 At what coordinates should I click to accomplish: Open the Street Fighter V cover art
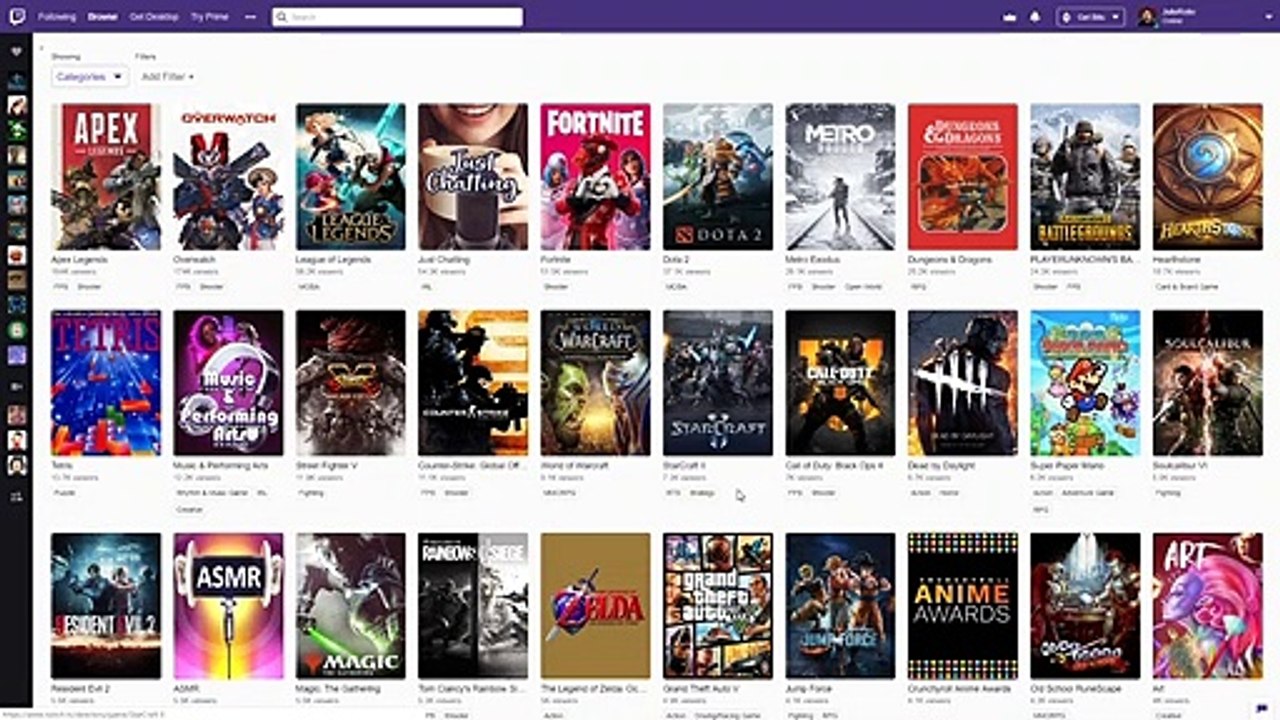[351, 383]
